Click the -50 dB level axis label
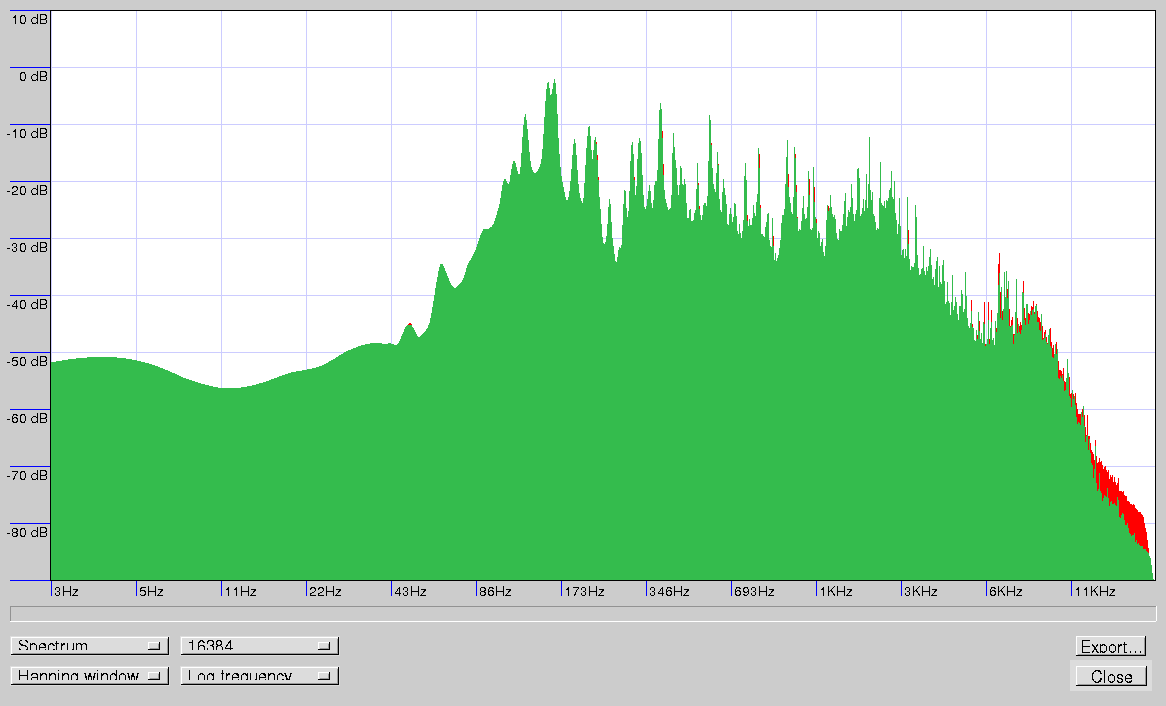This screenshot has width=1166, height=706. click(27, 361)
